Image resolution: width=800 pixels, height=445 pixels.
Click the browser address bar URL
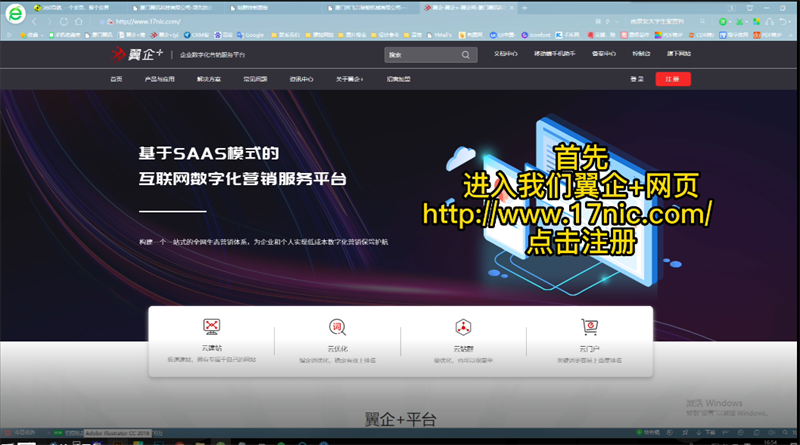[148, 21]
